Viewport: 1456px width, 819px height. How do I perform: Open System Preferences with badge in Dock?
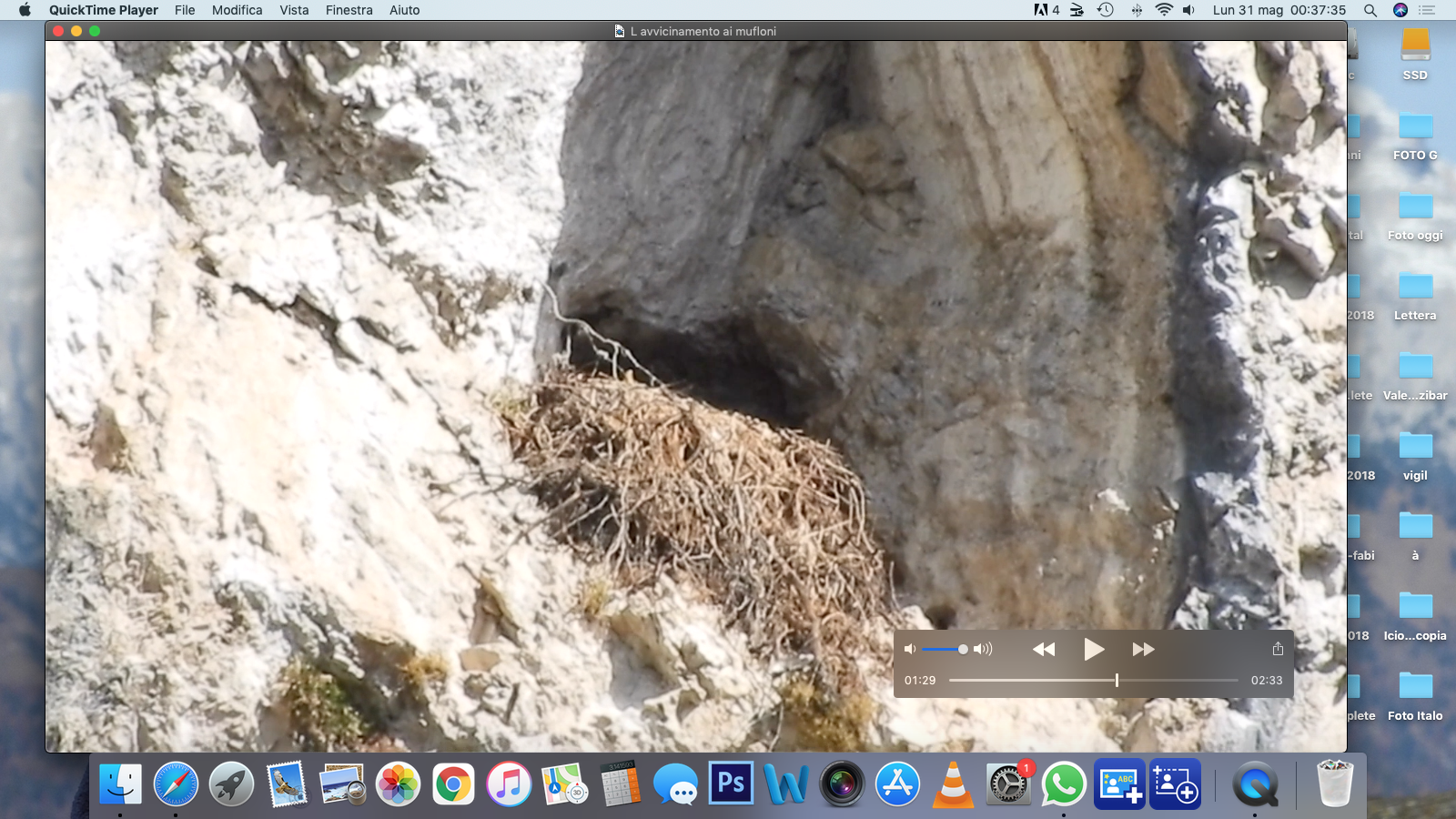coord(1008,784)
